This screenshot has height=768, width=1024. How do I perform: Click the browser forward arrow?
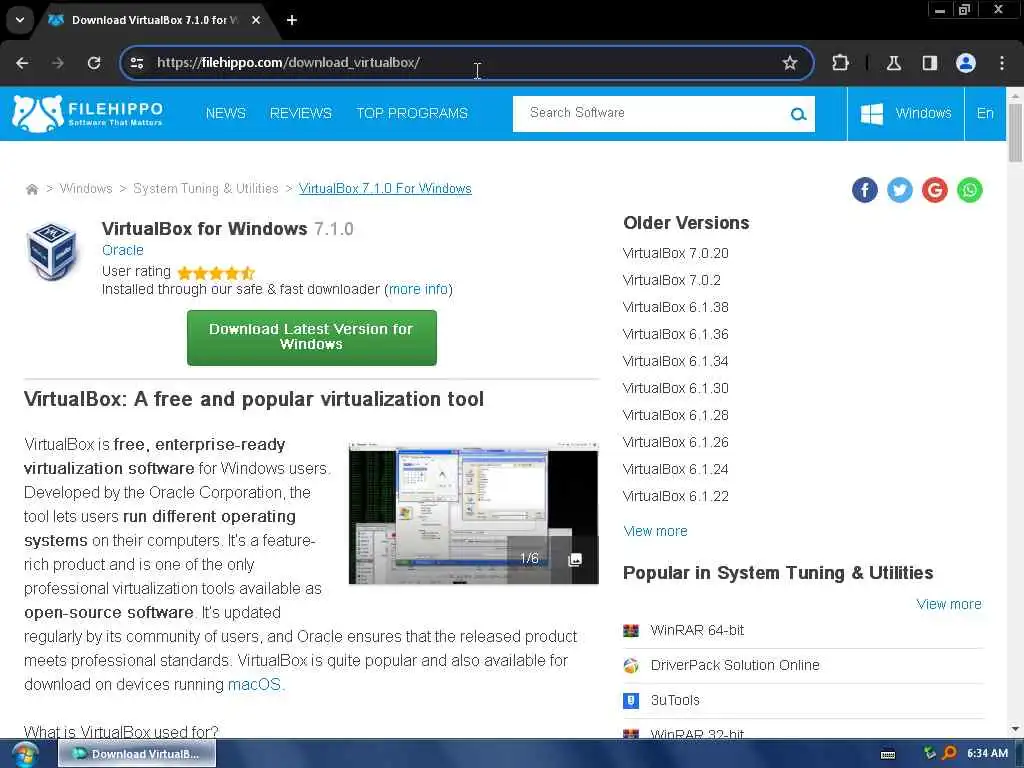(x=58, y=63)
